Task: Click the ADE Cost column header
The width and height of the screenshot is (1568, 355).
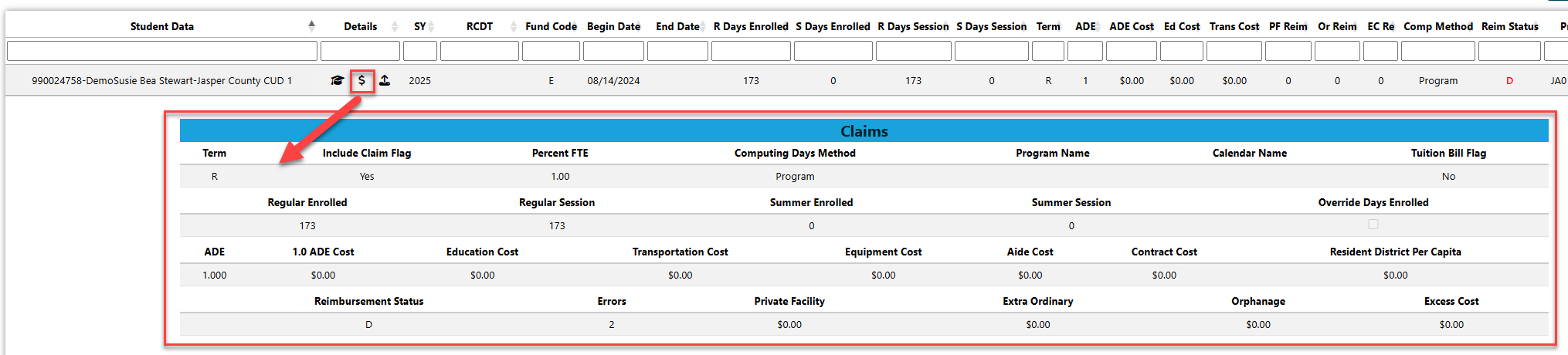Action: point(1131,26)
